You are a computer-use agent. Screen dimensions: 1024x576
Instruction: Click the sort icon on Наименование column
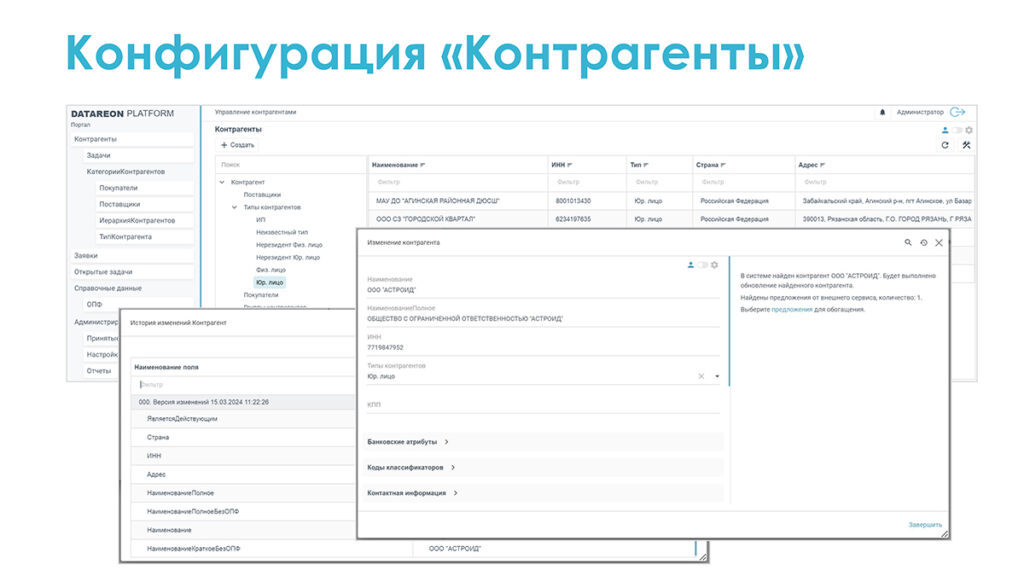click(x=422, y=164)
